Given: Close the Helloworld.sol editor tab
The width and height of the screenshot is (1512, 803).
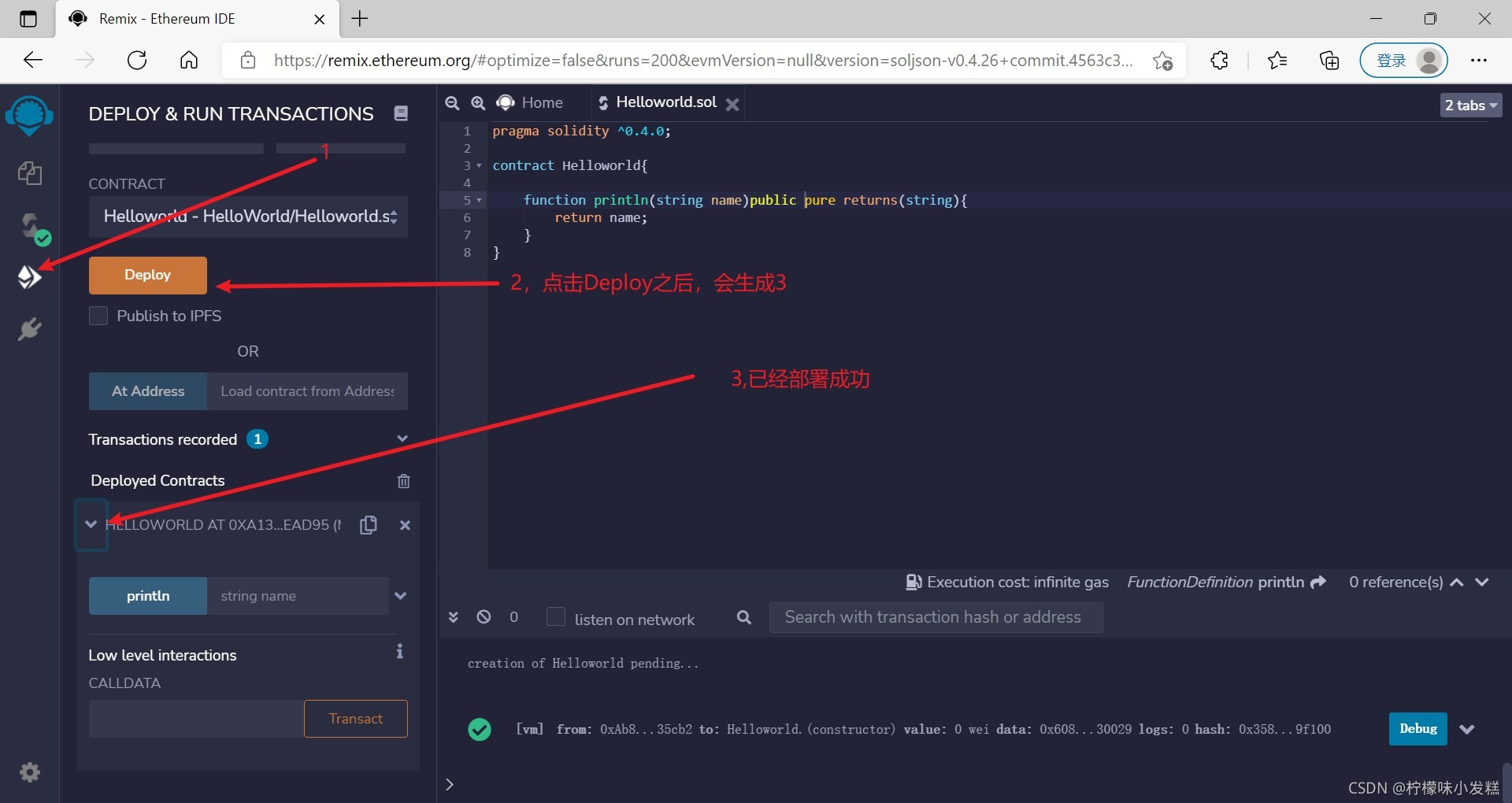Looking at the screenshot, I should click(x=732, y=104).
